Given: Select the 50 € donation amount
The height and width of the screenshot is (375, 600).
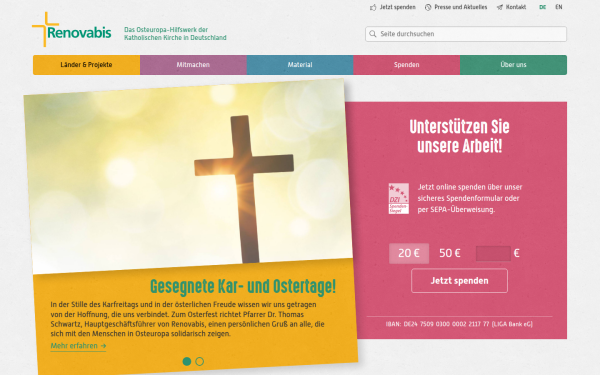Looking at the screenshot, I should (450, 253).
